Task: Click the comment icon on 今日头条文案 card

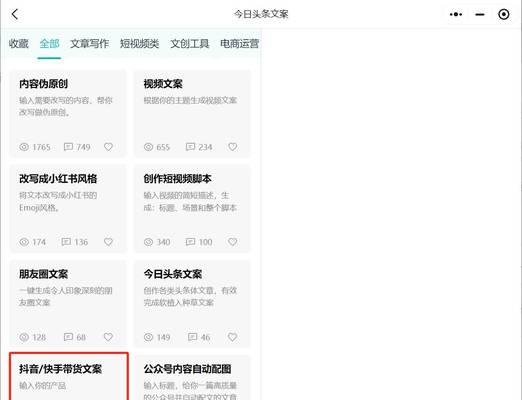Action: click(x=193, y=337)
